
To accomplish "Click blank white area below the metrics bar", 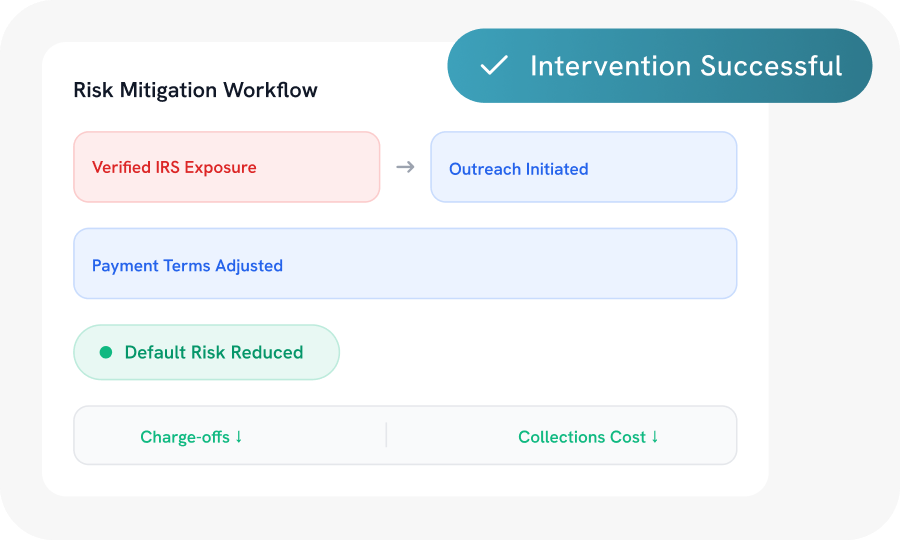I will click(x=400, y=480).
